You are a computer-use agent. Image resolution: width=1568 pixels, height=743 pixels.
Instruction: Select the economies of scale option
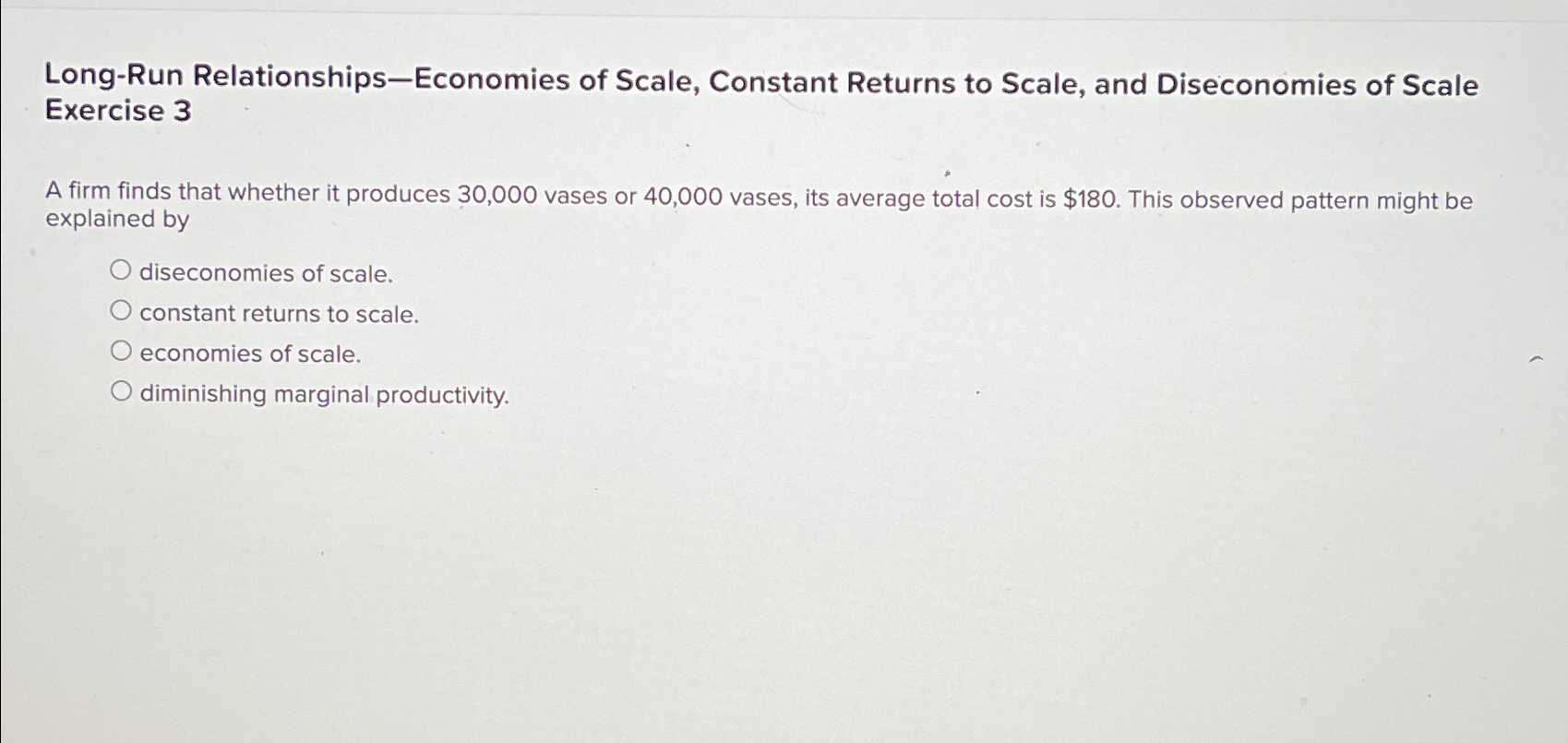point(123,349)
